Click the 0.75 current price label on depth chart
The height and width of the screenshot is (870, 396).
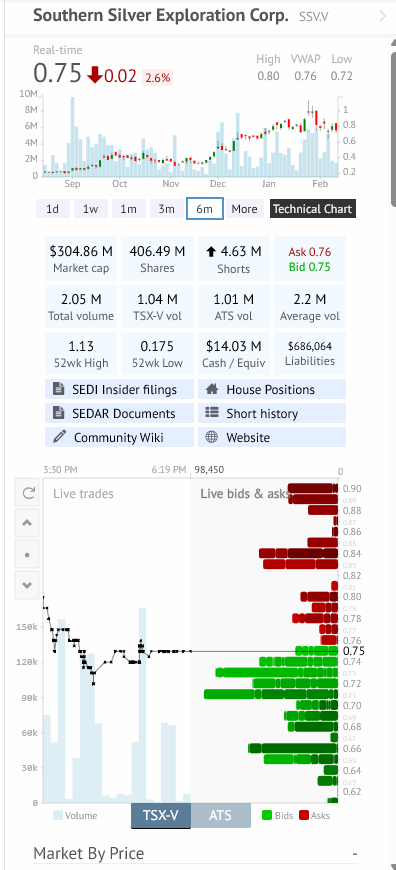coord(354,651)
